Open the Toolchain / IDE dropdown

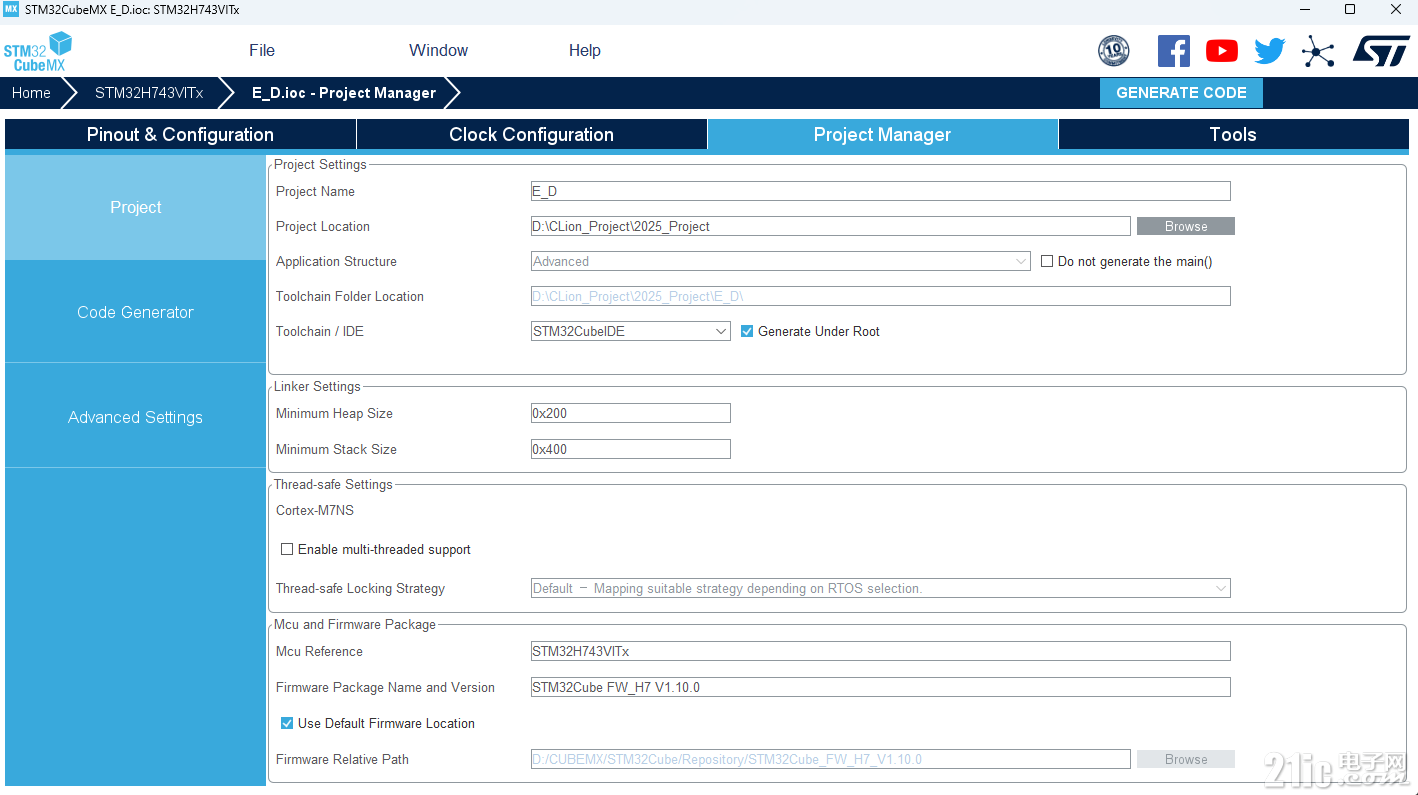(631, 331)
